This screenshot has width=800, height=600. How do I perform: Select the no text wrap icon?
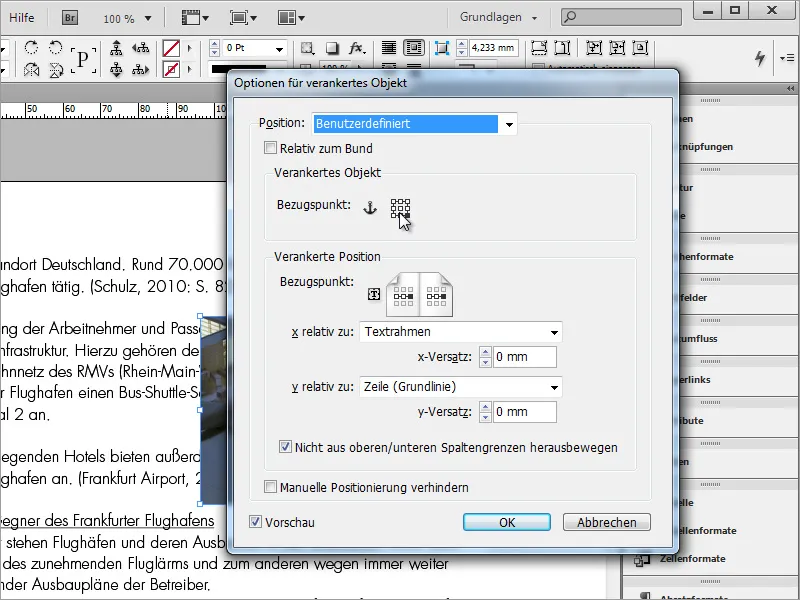(389, 48)
